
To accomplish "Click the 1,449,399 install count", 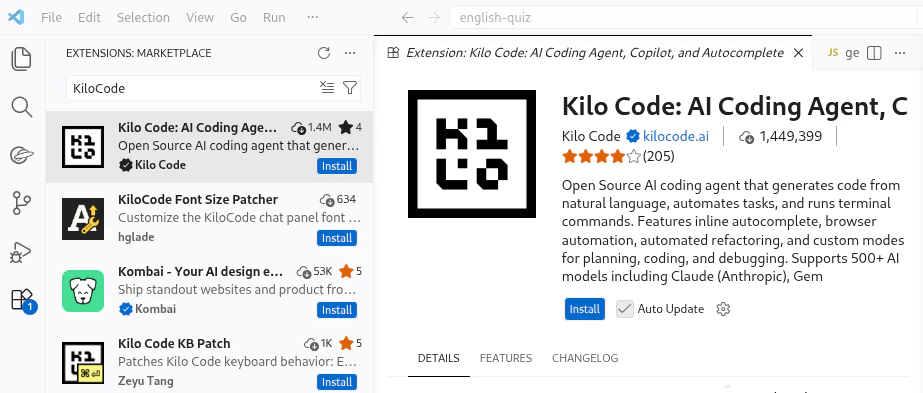I will coord(781,137).
